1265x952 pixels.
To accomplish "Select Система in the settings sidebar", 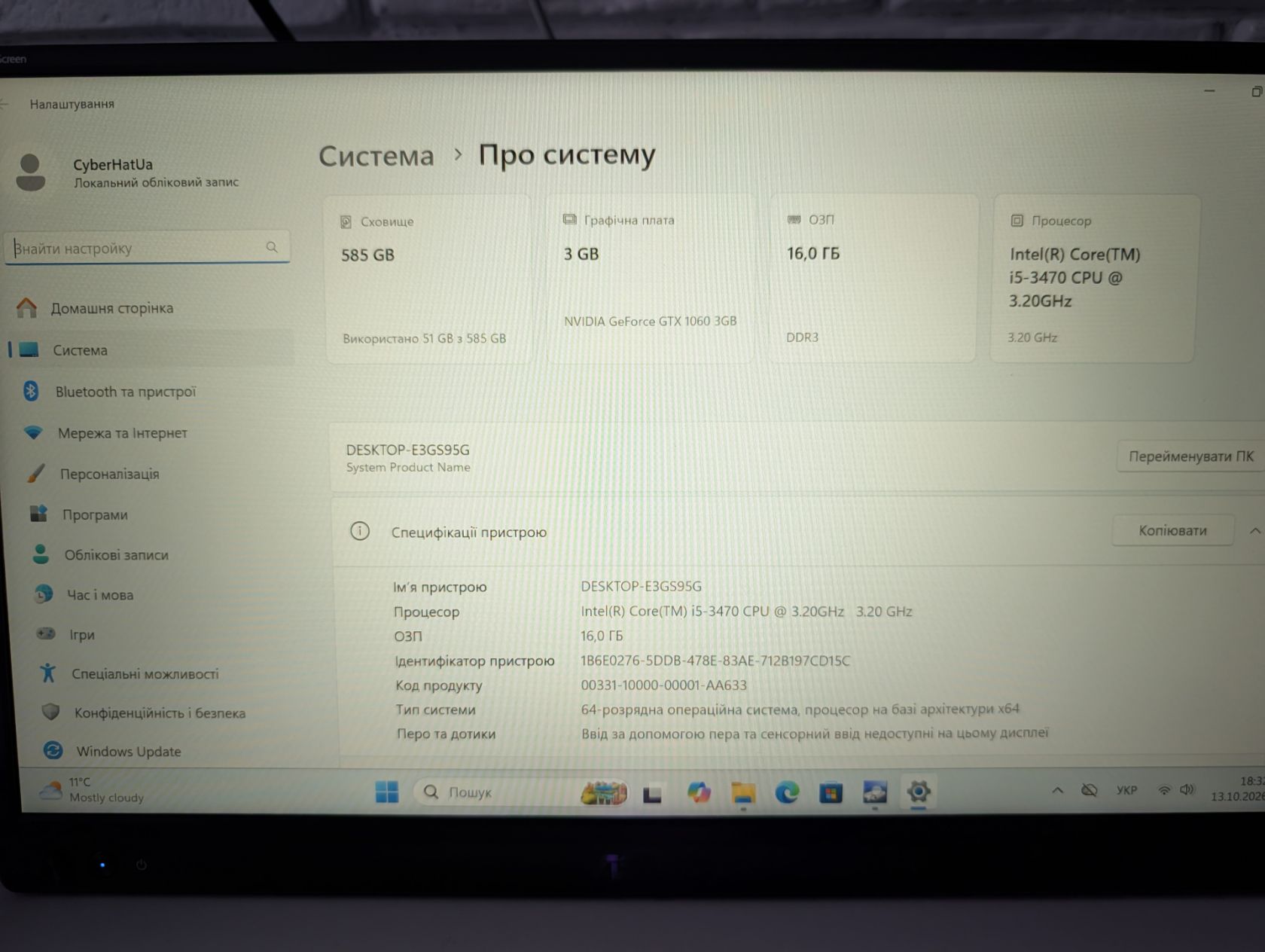I will pos(151,349).
